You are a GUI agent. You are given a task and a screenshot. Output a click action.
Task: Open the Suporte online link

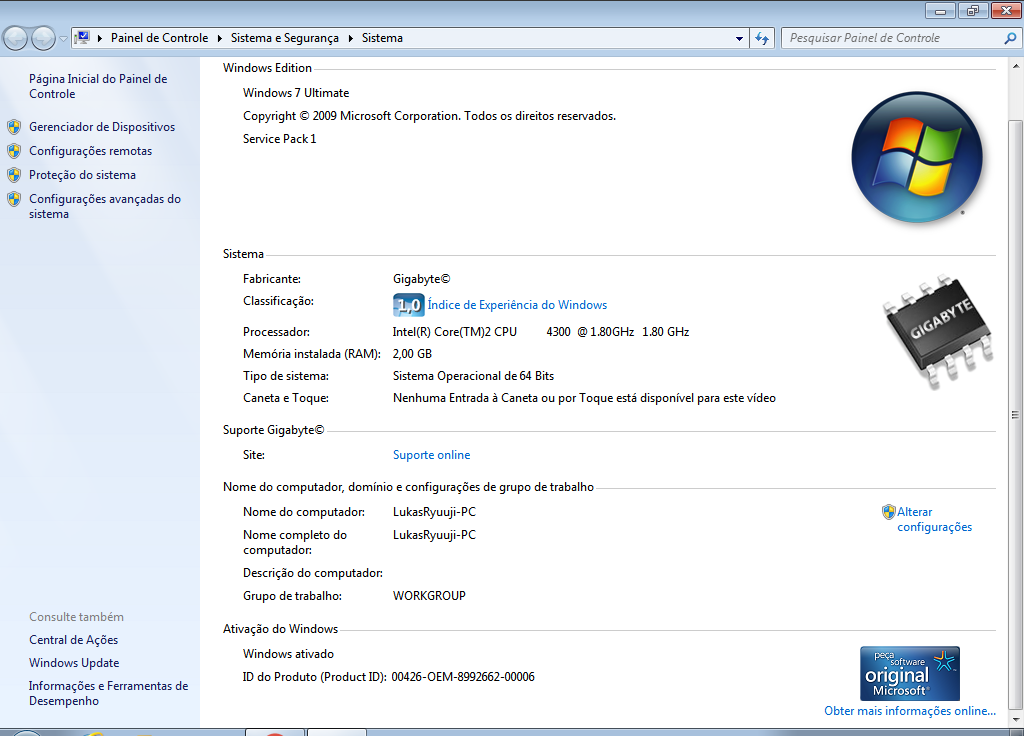click(x=431, y=455)
